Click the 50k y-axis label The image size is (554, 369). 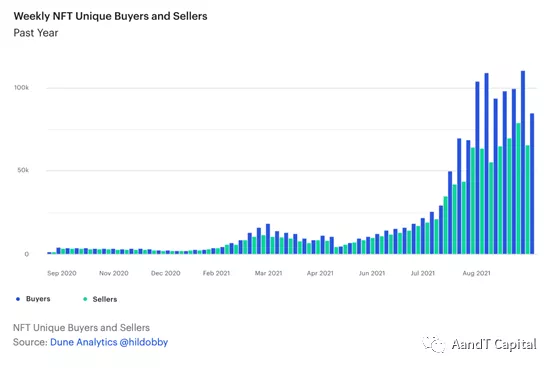point(23,170)
